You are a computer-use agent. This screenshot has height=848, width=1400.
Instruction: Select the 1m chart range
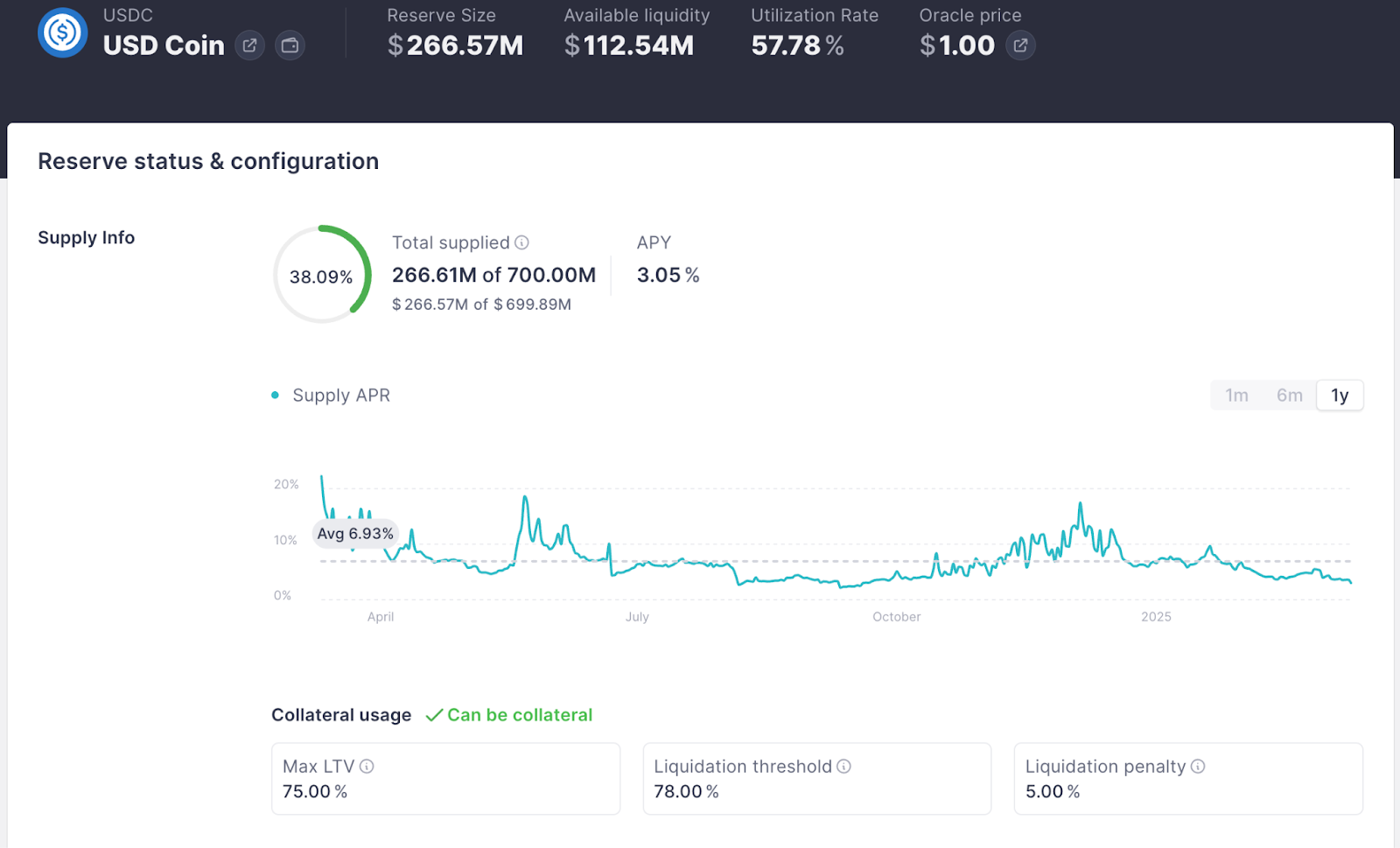pos(1236,396)
